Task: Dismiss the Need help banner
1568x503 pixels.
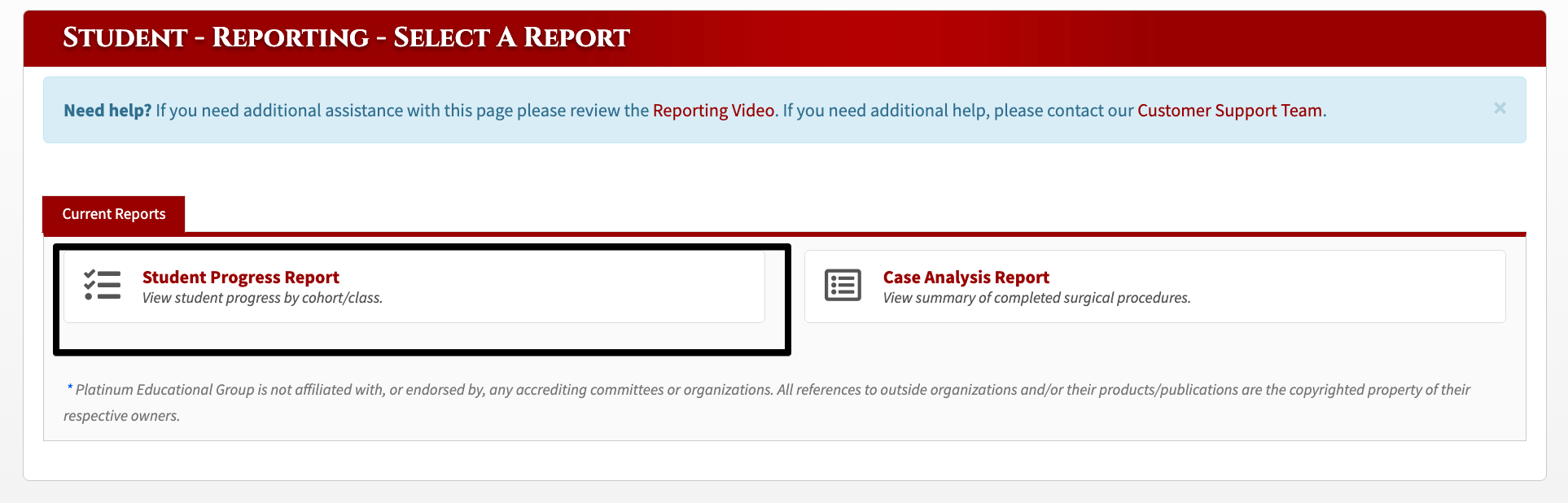Action: pos(1500,108)
